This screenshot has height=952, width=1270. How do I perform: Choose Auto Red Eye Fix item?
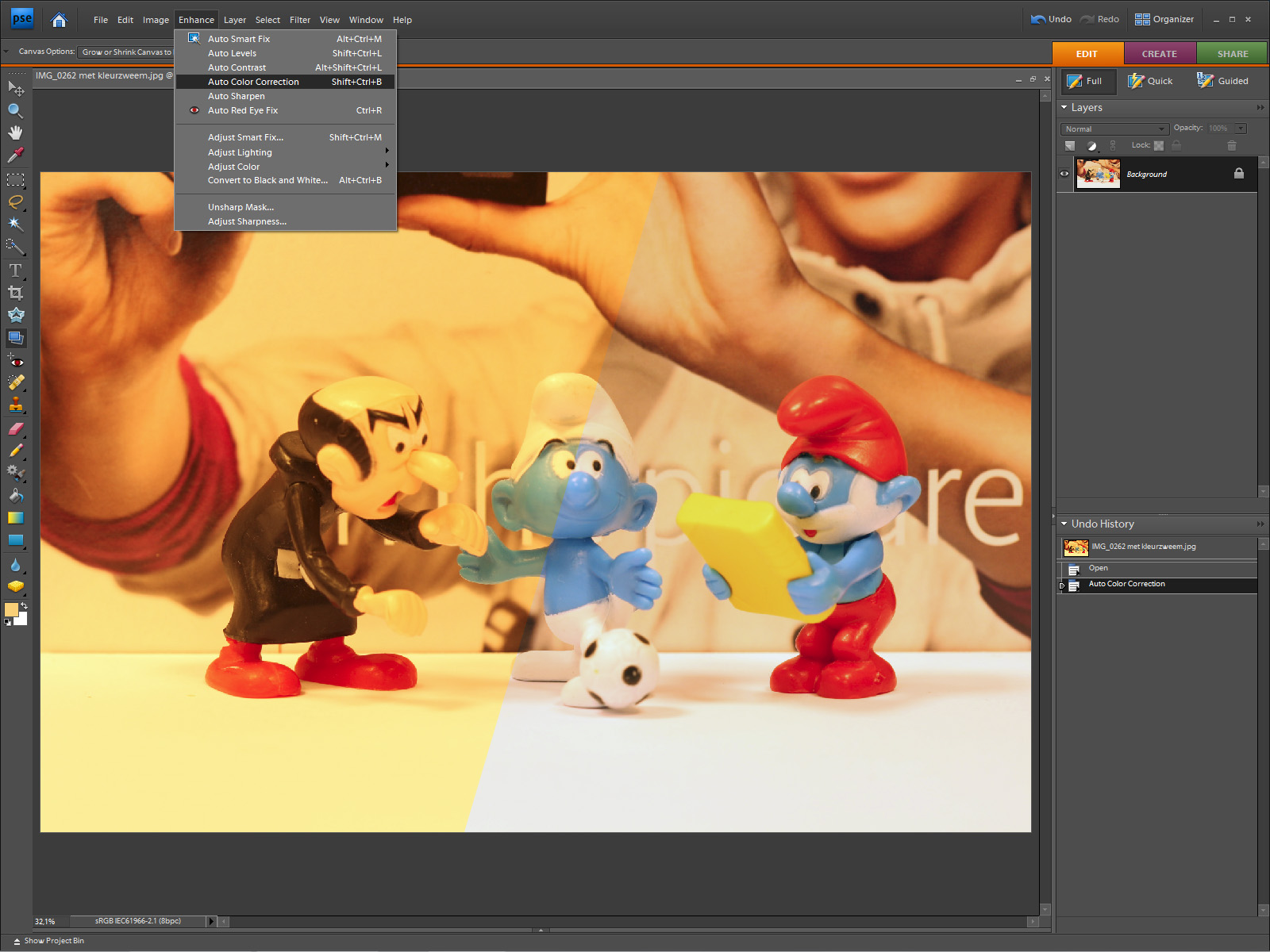click(x=286, y=110)
